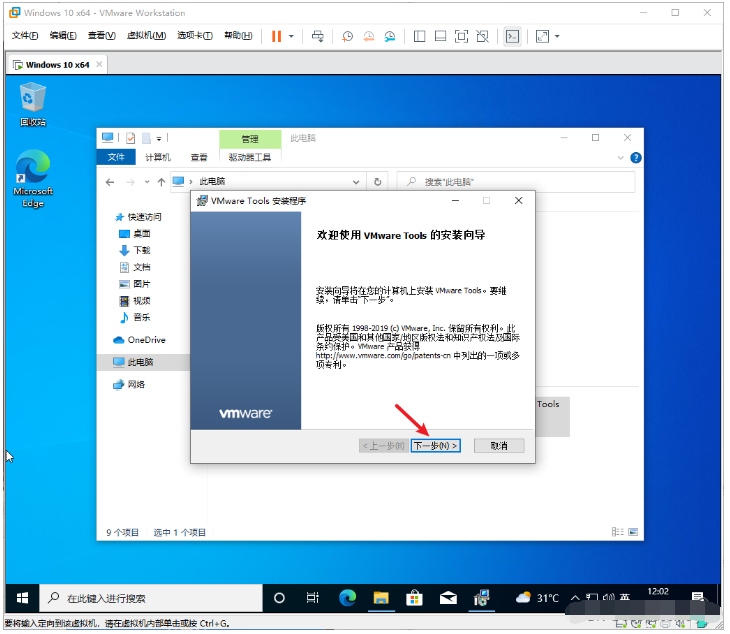730x634 pixels.
Task: Click the take snapshot clock icon
Action: (x=348, y=36)
